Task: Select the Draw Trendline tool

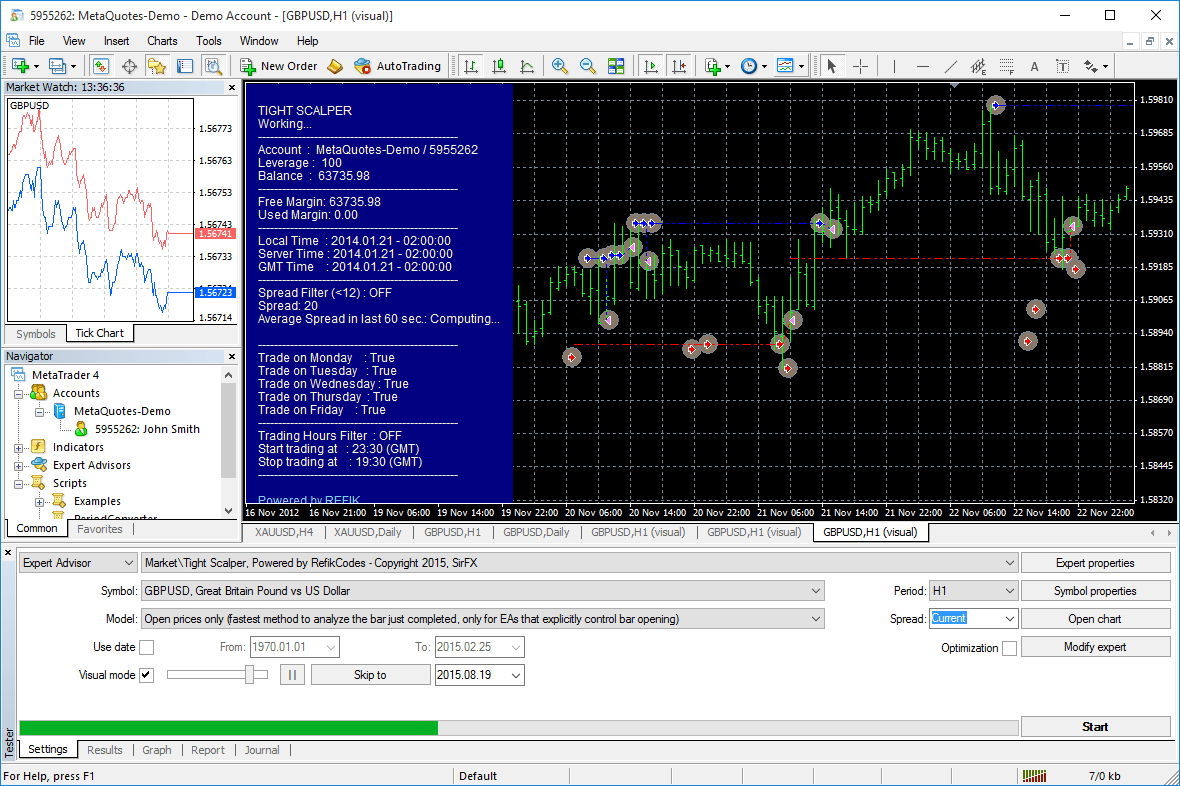Action: coord(950,66)
